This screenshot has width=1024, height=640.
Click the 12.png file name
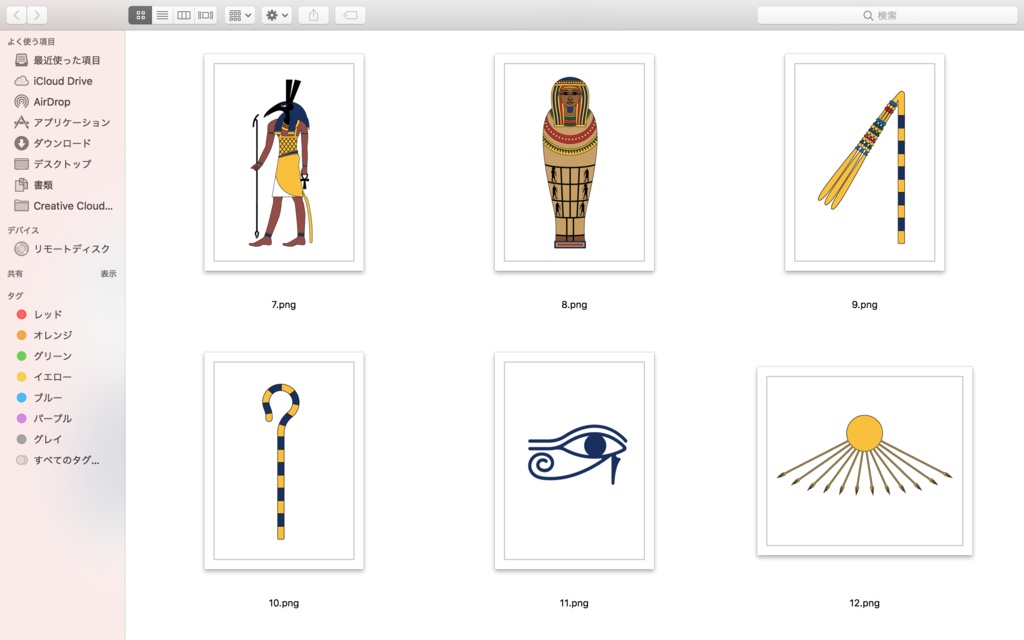pyautogui.click(x=865, y=603)
